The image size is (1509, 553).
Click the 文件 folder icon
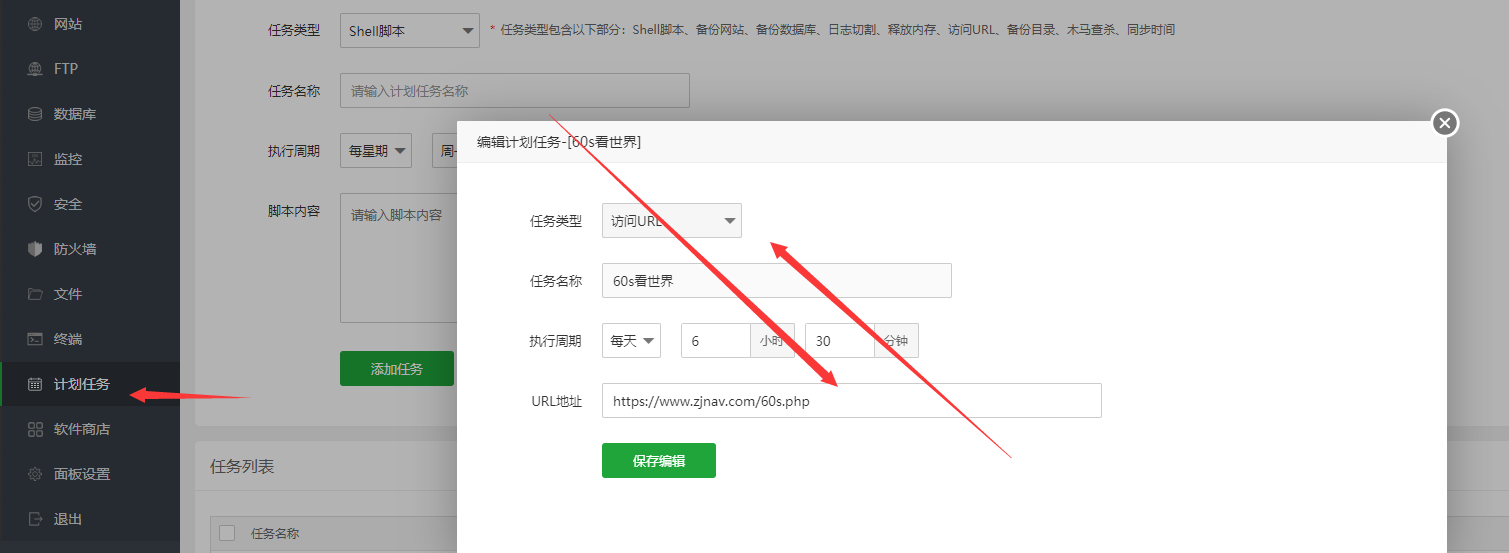pos(35,294)
